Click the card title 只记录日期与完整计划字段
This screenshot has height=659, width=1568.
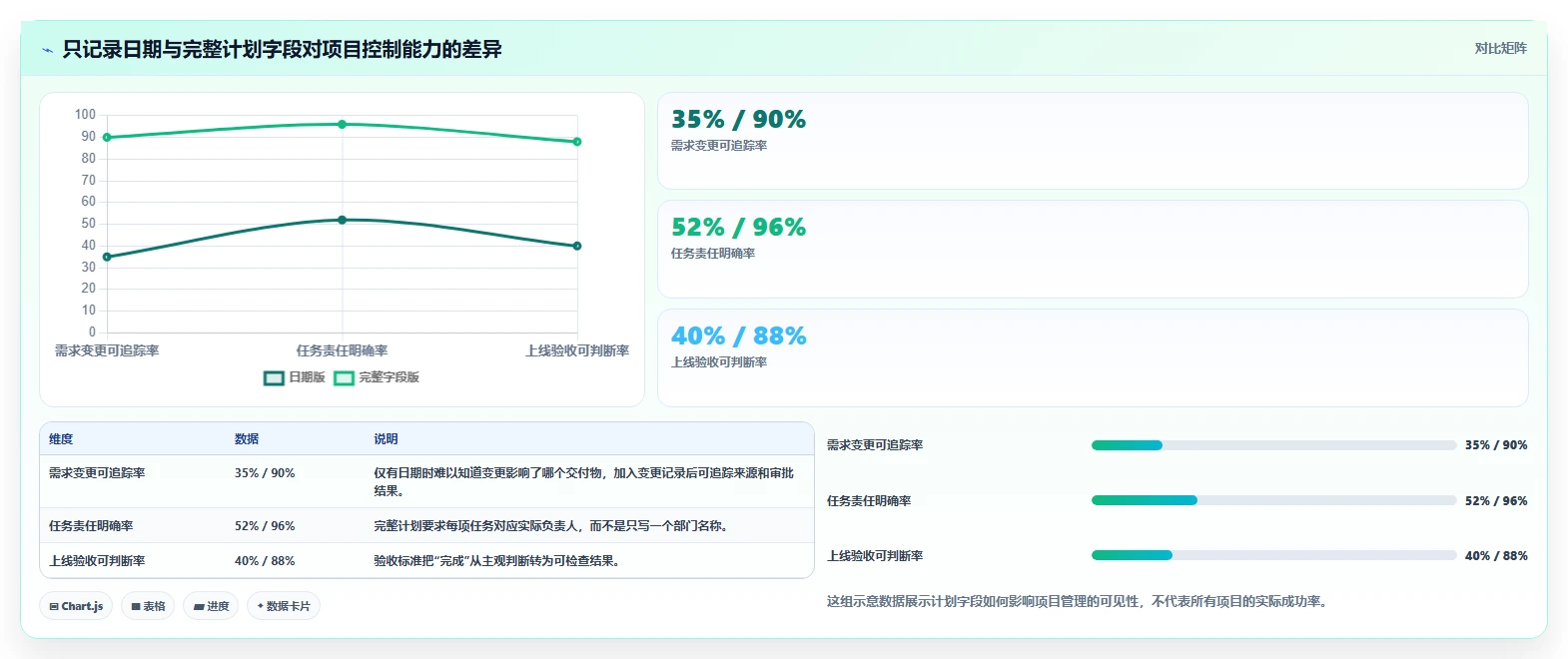(x=282, y=49)
